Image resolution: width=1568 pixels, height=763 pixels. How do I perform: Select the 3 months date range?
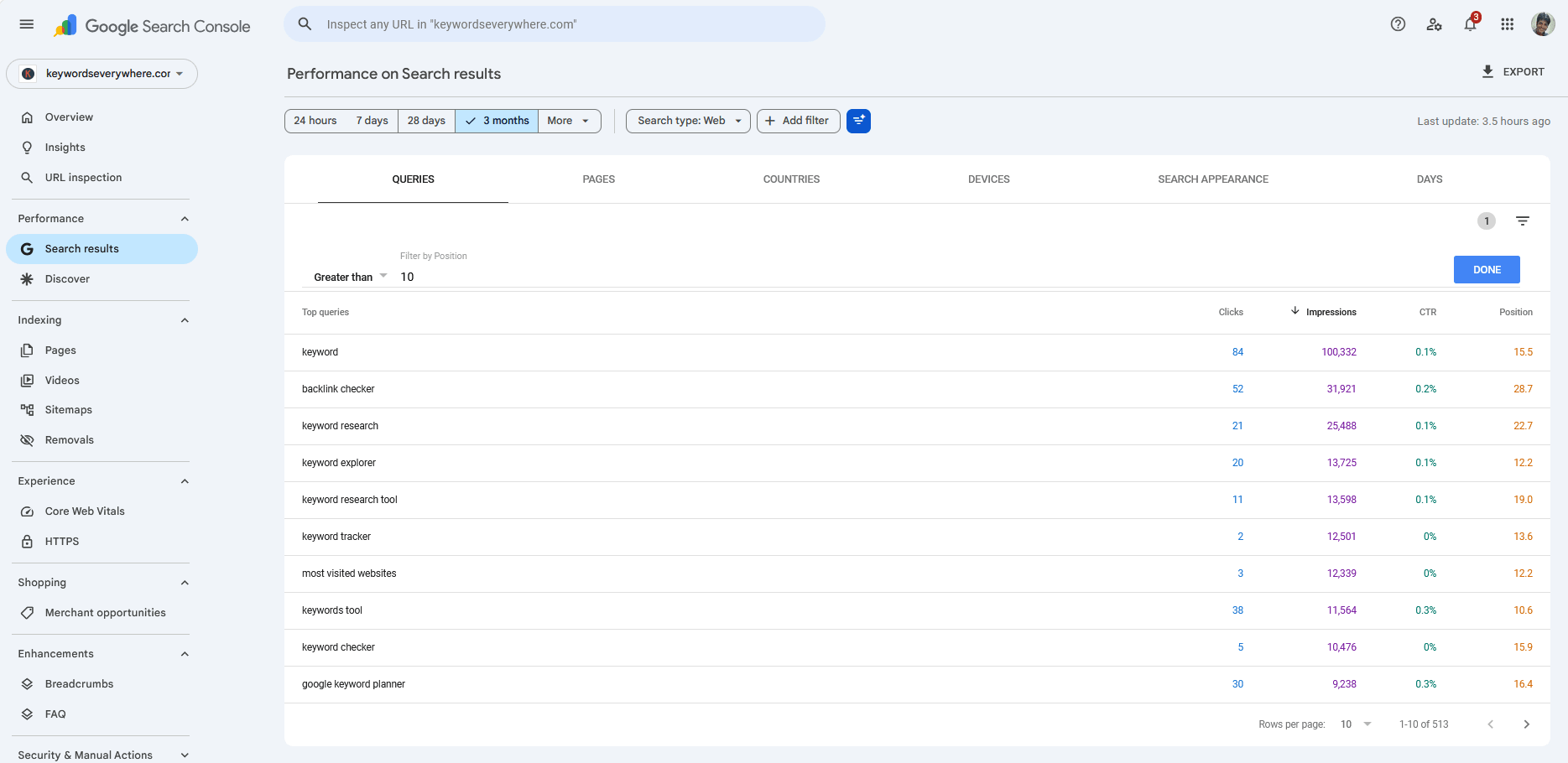click(497, 121)
